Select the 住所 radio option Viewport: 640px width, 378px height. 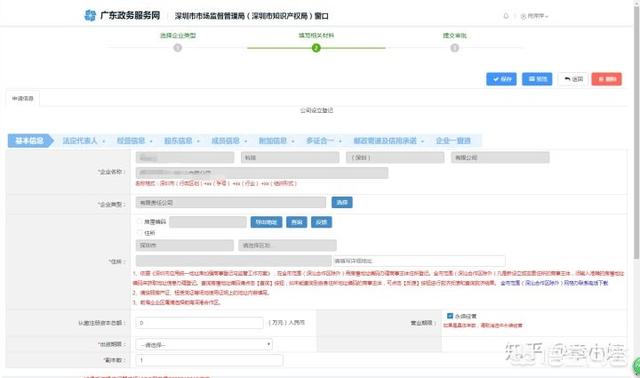(x=140, y=233)
